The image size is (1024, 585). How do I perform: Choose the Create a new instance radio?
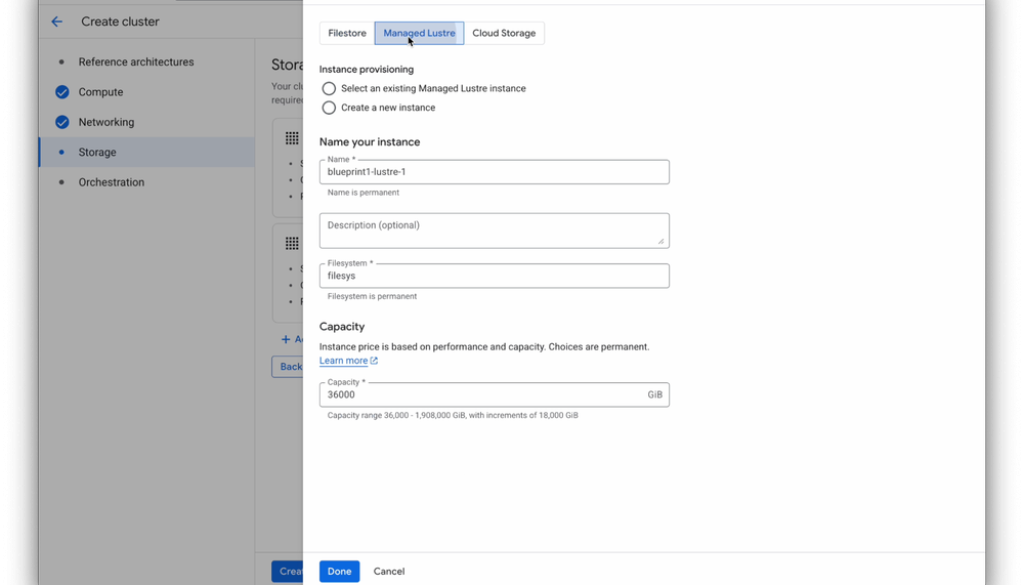click(329, 107)
